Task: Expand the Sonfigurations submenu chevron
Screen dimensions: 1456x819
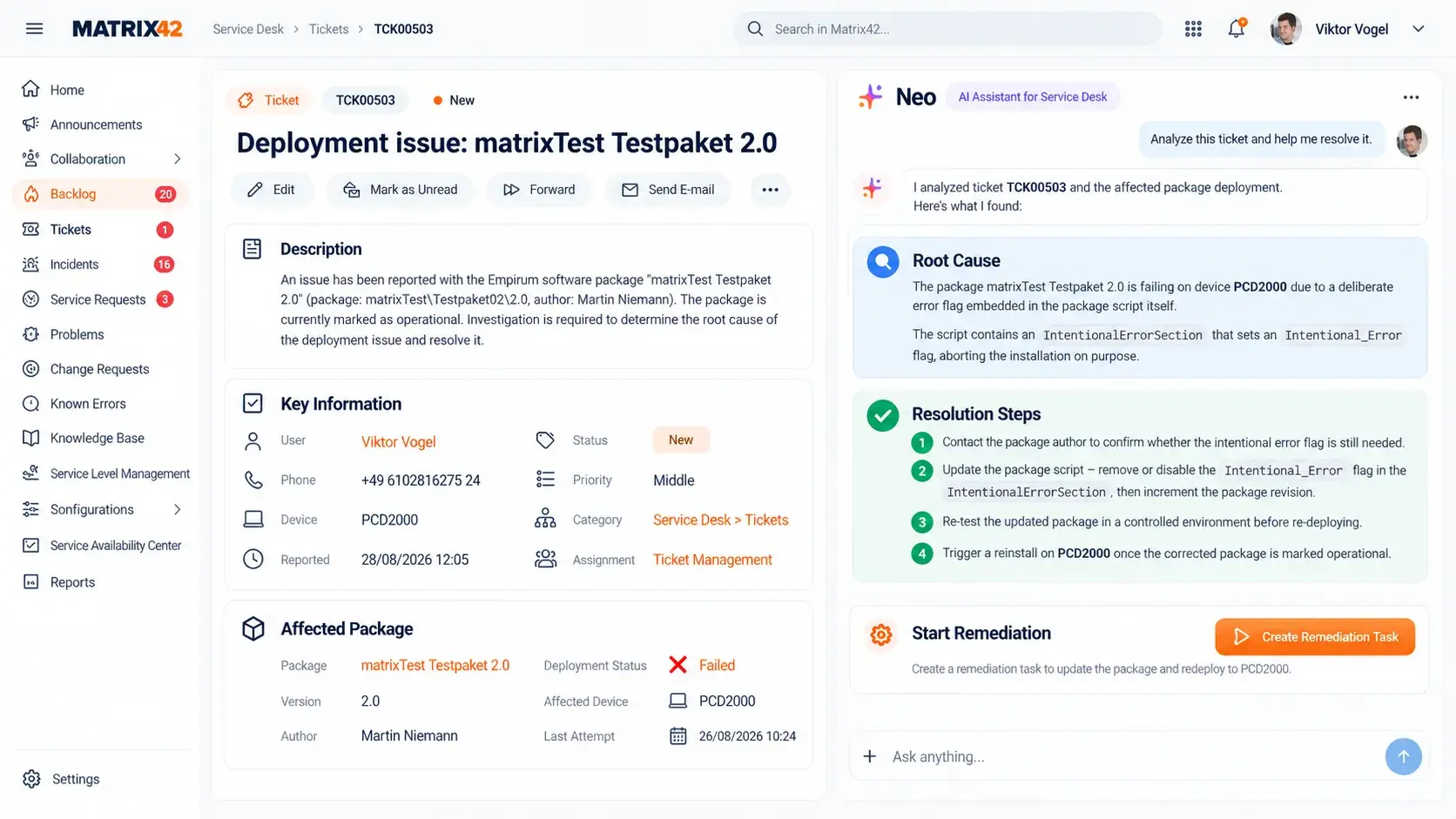Action: tap(177, 509)
